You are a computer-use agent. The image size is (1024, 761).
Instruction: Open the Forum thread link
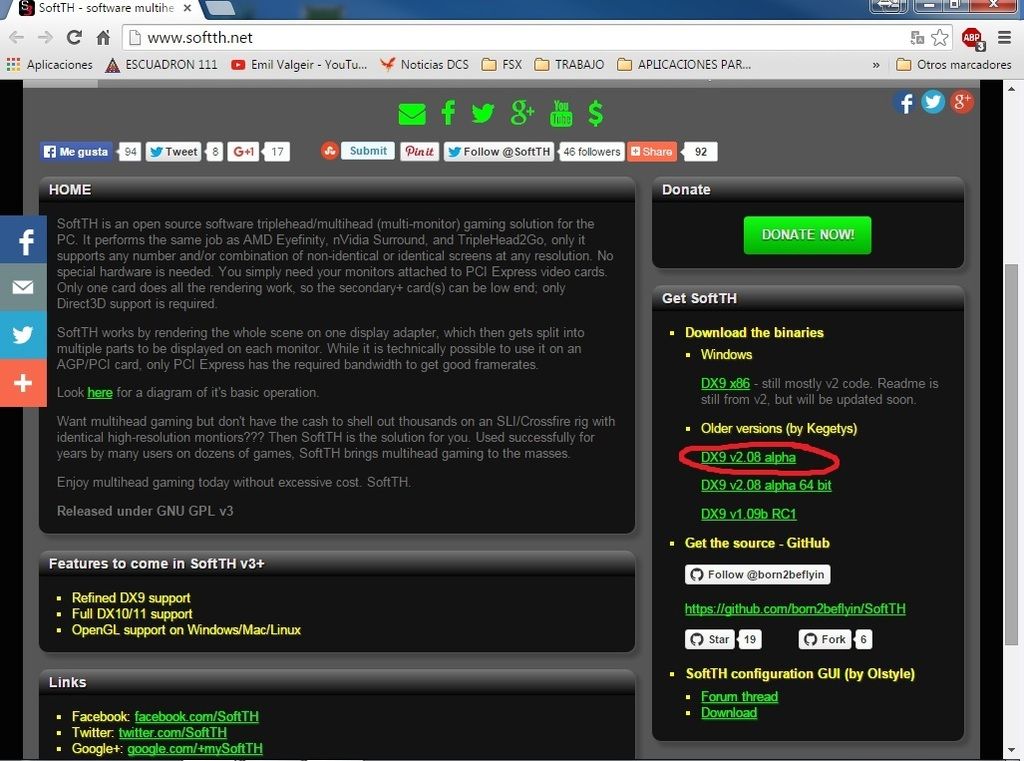click(739, 696)
